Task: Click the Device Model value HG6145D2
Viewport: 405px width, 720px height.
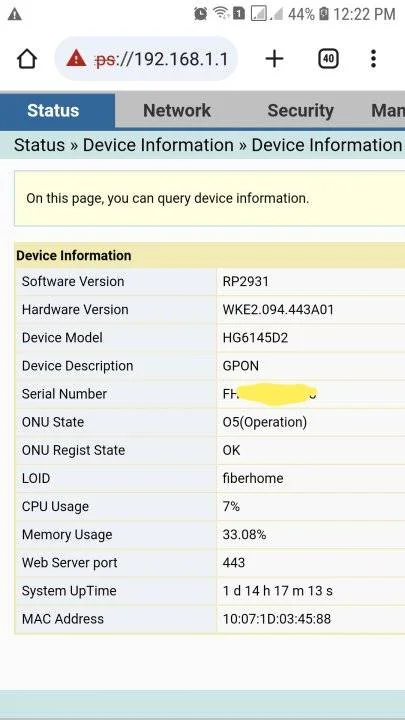Action: 255,338
